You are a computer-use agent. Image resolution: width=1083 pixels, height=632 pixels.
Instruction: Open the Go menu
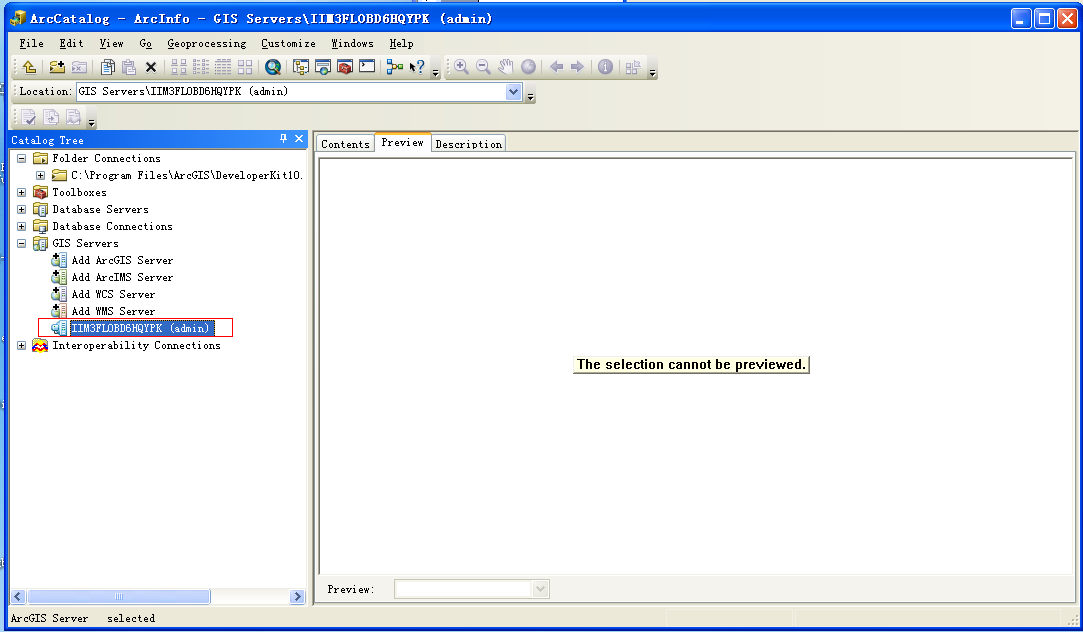point(145,44)
